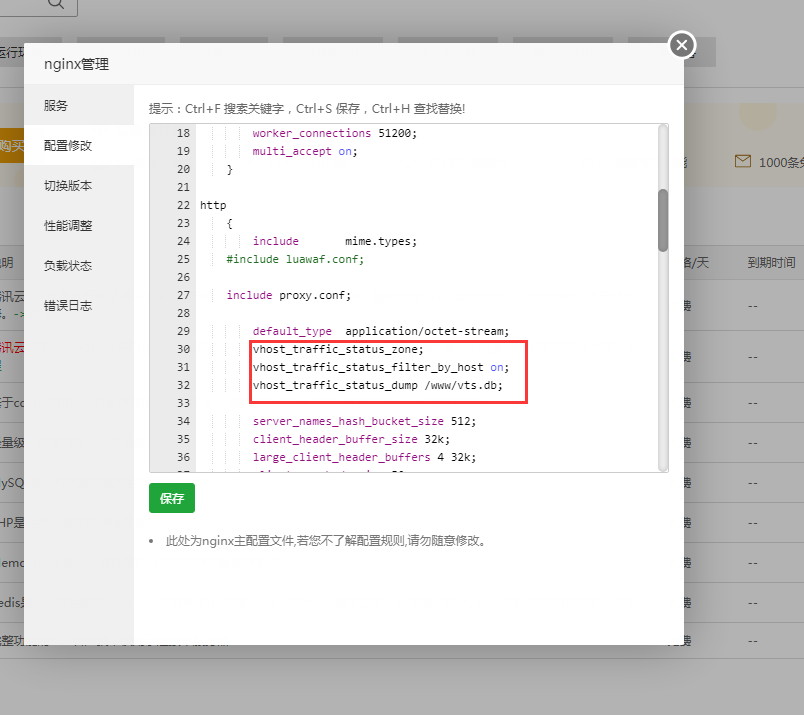Open the 性能调整 tab
This screenshot has height=715, width=804.
68,225
